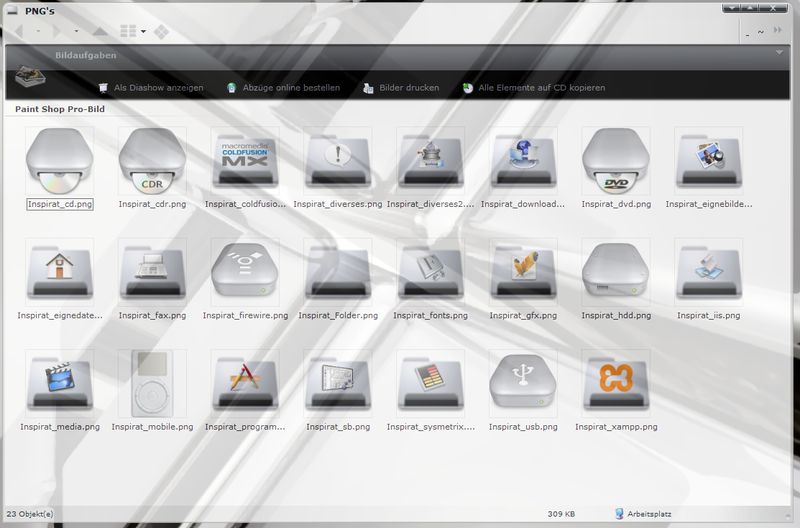Click Arbeitsplatz in the status bar
Viewport: 800px width, 528px height.
(650, 514)
